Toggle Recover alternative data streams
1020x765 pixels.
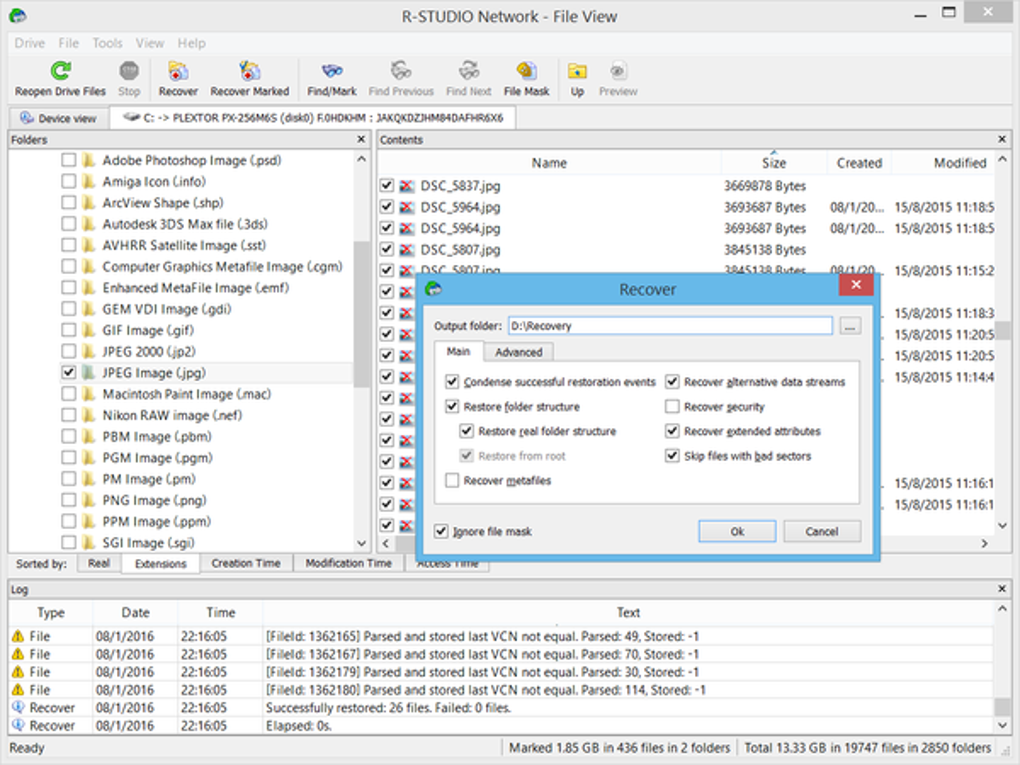tap(672, 382)
